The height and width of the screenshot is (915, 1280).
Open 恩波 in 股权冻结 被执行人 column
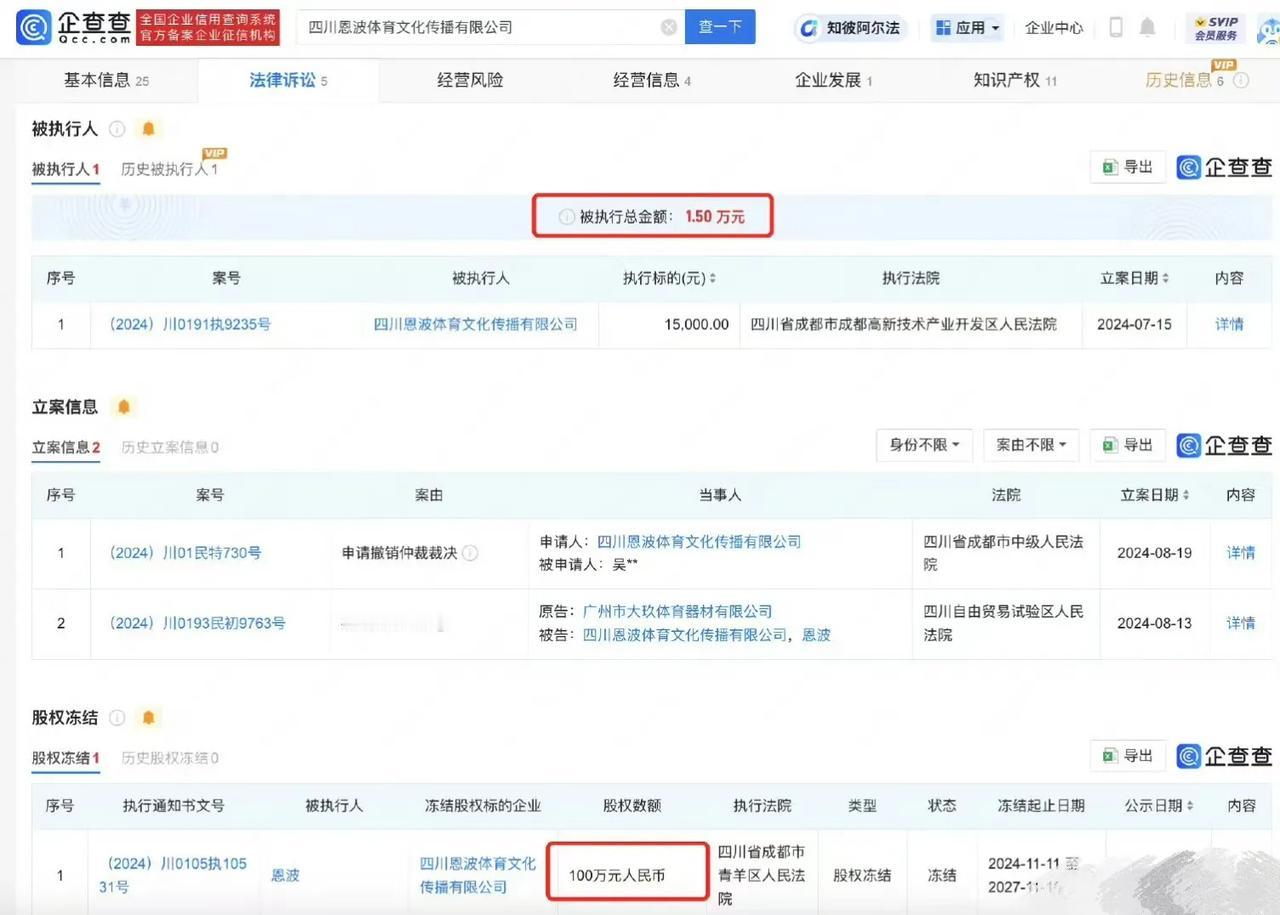point(285,875)
